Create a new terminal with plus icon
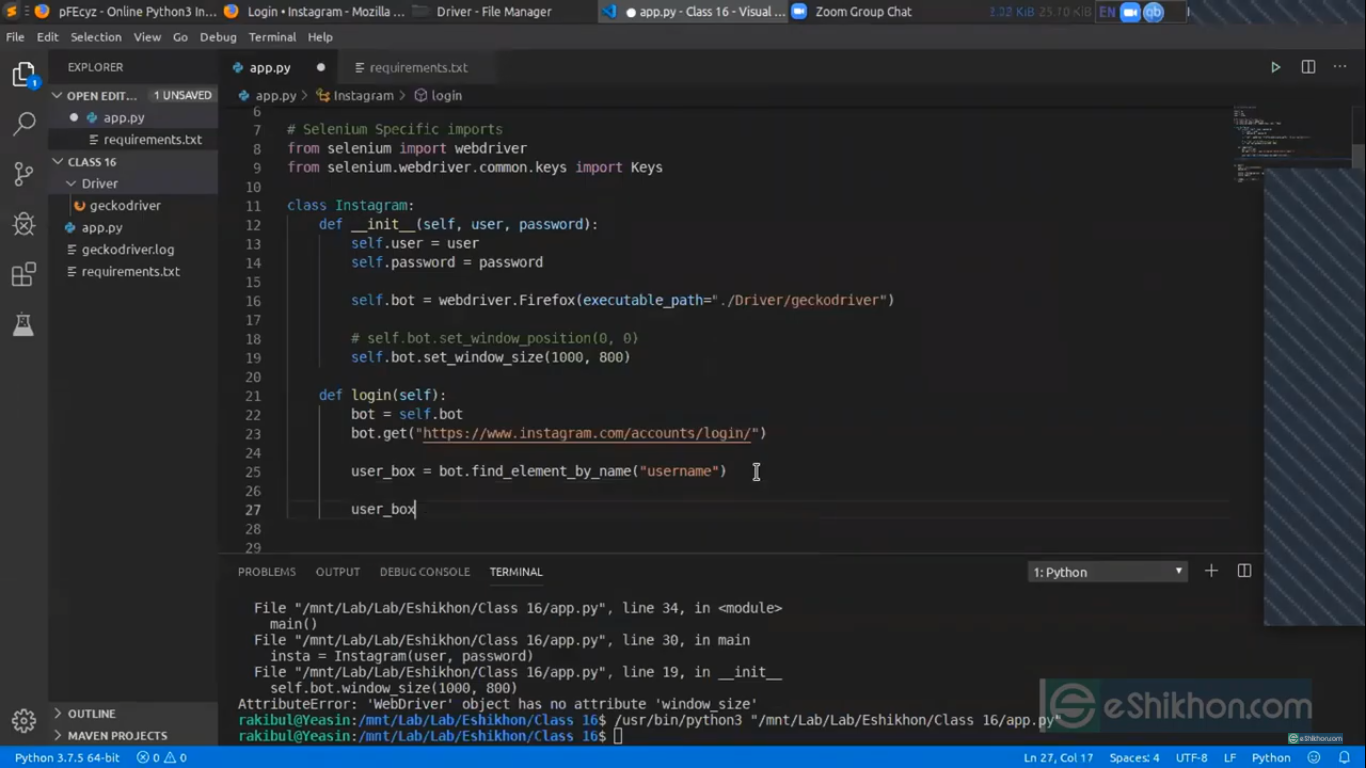The image size is (1366, 768). pos(1211,571)
